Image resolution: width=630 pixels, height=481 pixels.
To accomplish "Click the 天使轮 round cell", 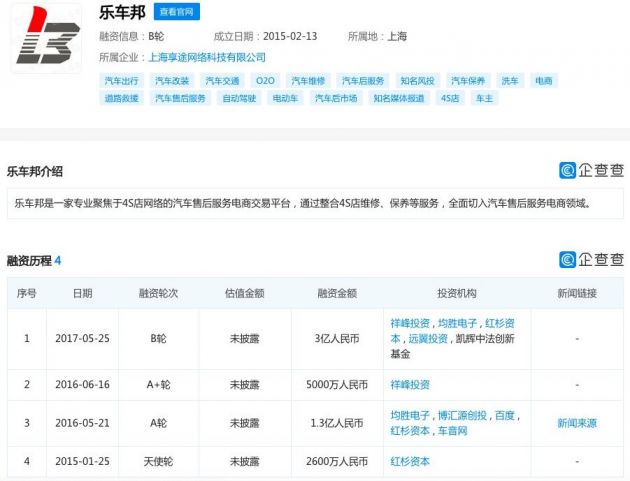I will pos(158,461).
